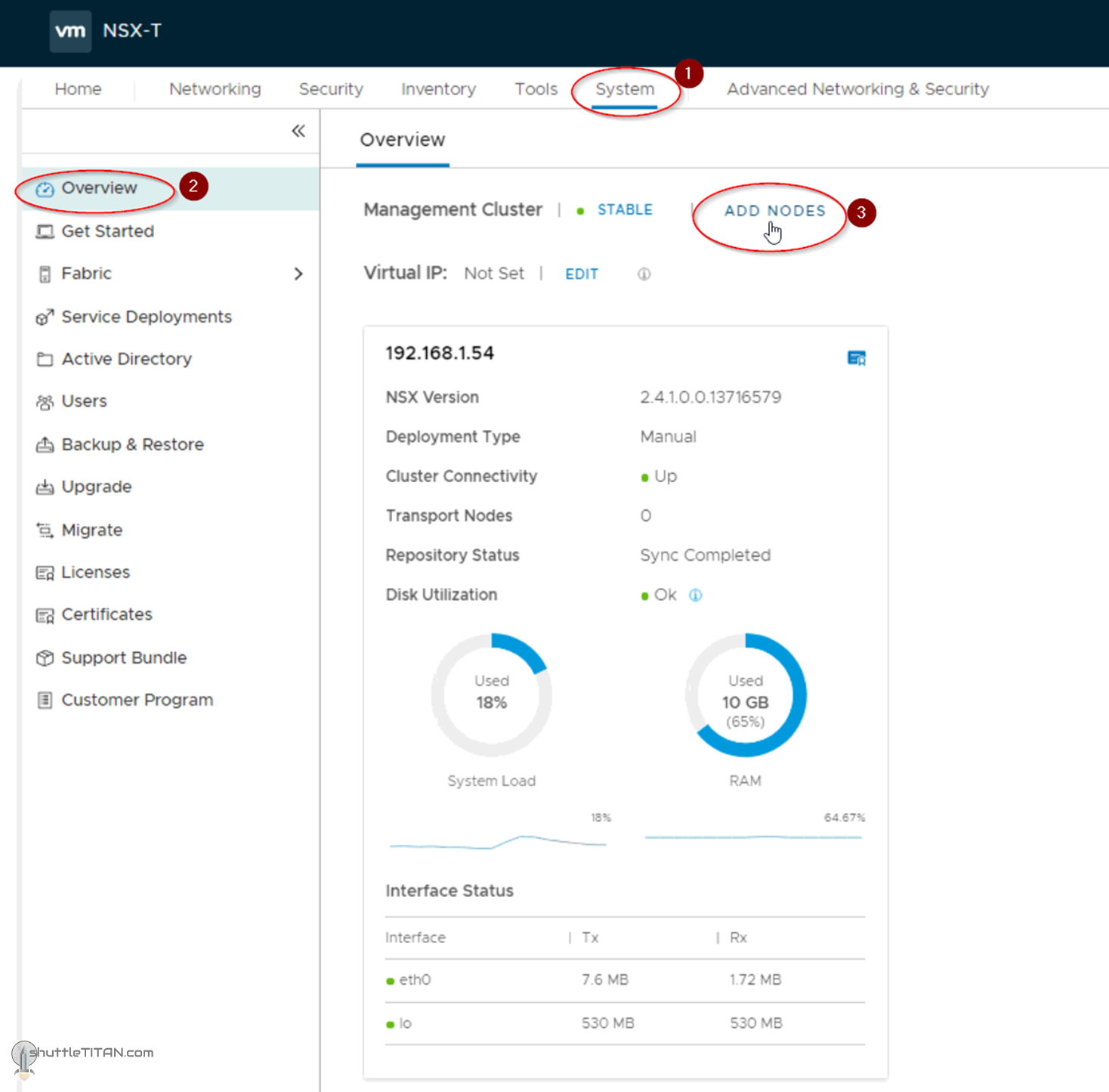Click the VMware logo in the header
Image resolution: width=1109 pixels, height=1092 pixels.
[70, 31]
